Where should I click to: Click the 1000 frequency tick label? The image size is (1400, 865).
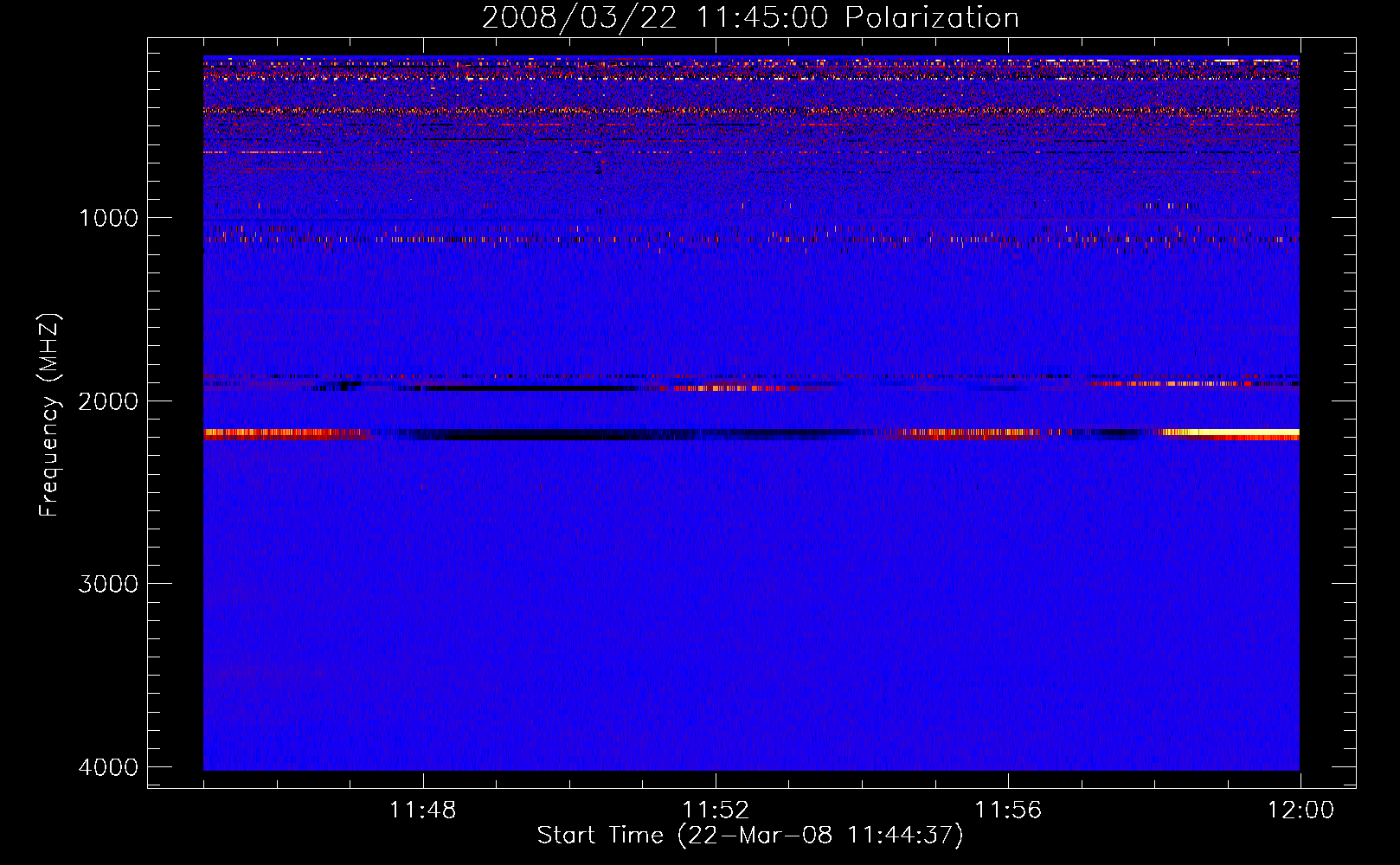point(108,218)
